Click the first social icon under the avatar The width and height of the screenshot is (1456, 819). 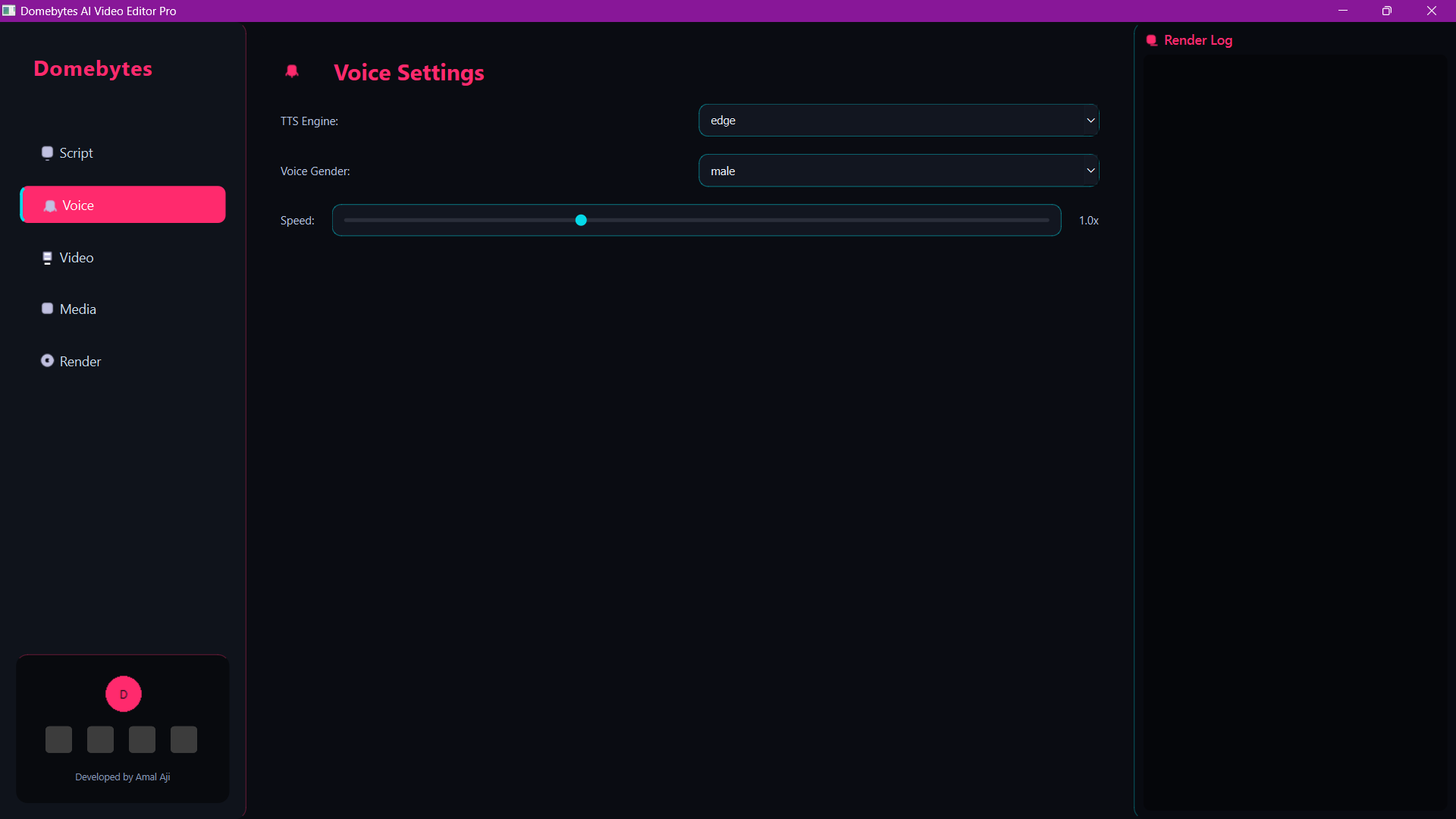[x=58, y=739]
